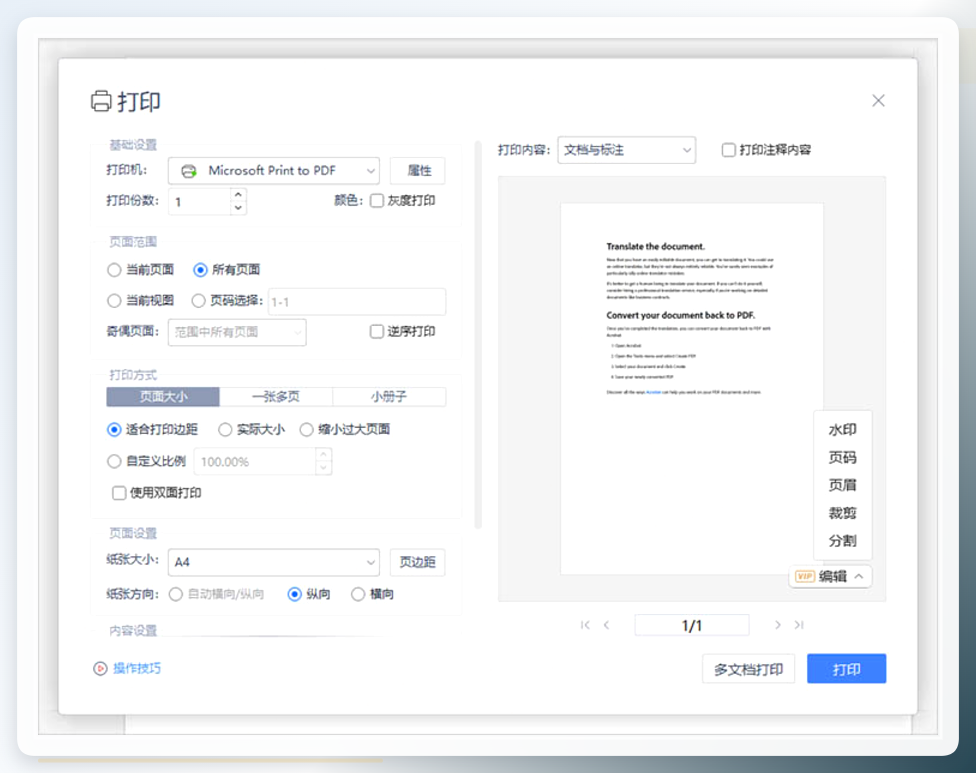This screenshot has height=773, width=976.
Task: Jump to last page in preview
Action: (799, 625)
